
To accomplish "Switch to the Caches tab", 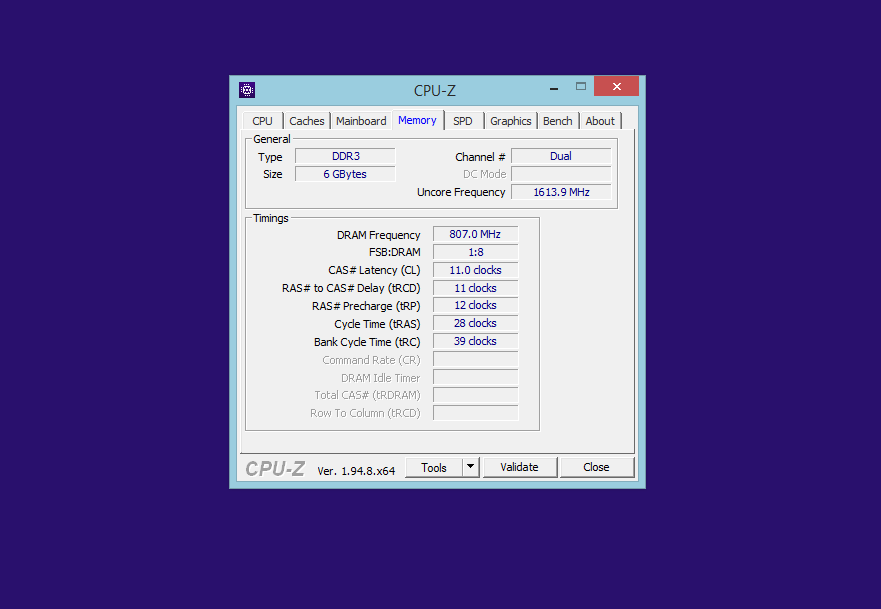I will pyautogui.click(x=307, y=121).
